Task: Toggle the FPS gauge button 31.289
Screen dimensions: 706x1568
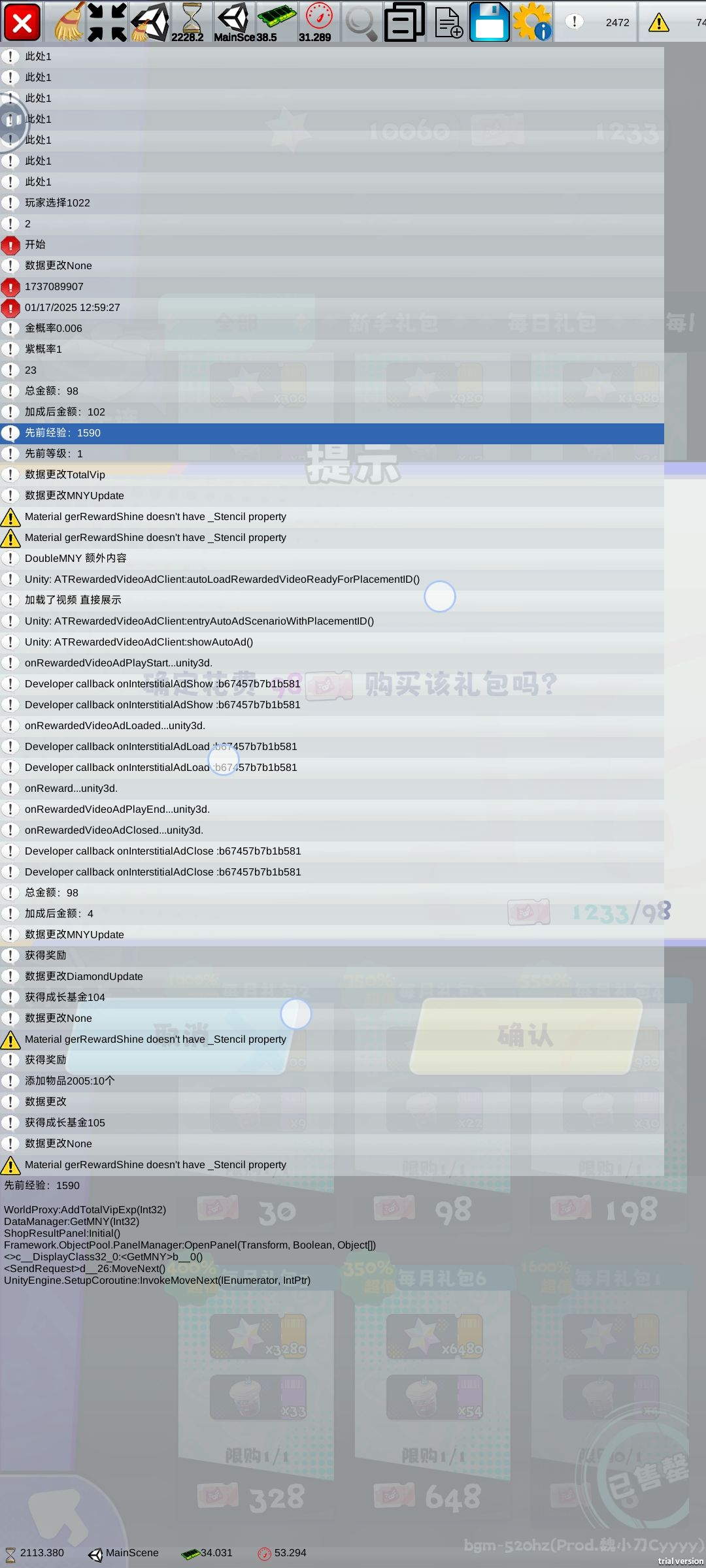Action: point(318,22)
